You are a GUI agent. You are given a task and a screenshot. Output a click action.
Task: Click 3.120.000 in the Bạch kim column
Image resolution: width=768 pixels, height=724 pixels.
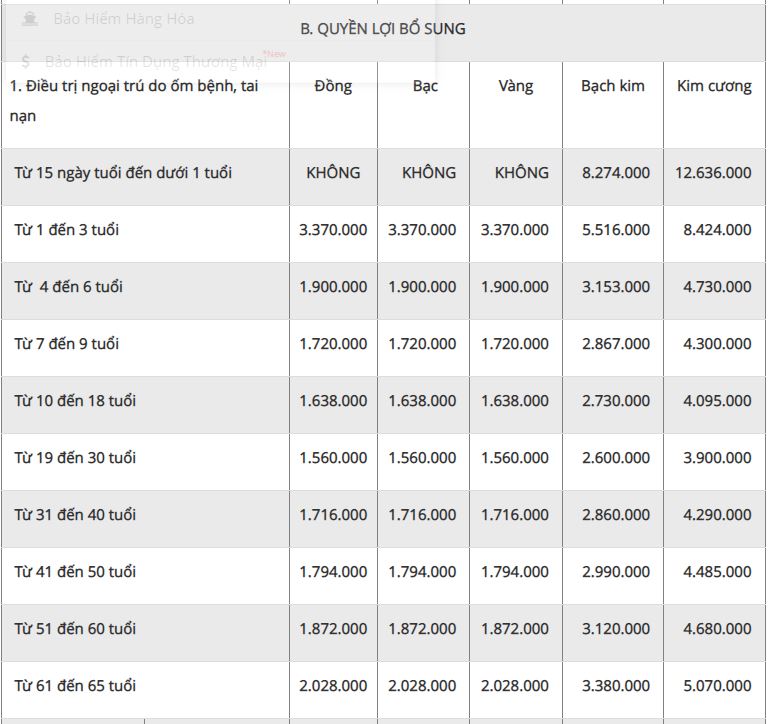[616, 629]
